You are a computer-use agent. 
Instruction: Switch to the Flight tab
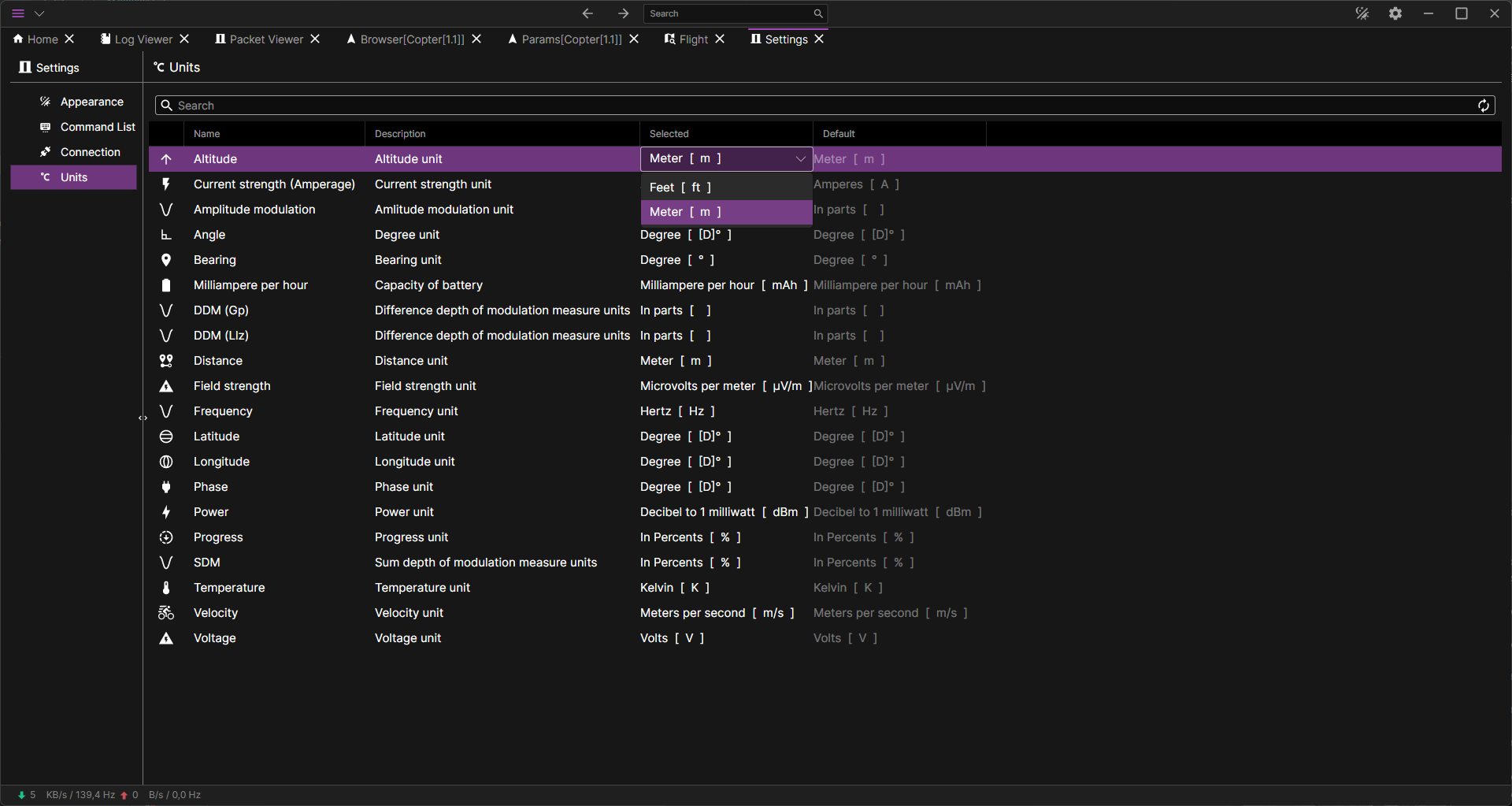click(x=693, y=39)
